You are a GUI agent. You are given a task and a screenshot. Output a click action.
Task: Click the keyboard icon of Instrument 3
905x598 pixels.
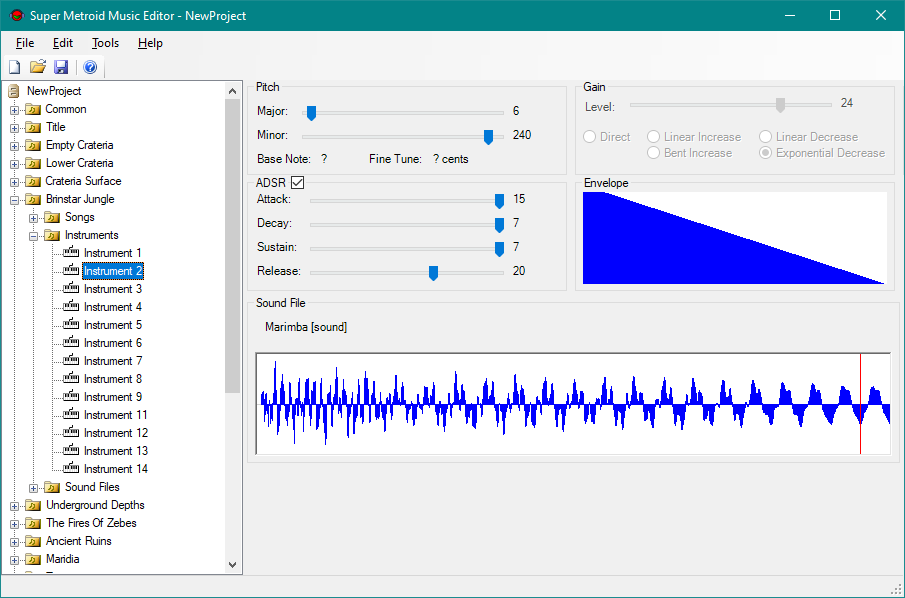coord(71,288)
